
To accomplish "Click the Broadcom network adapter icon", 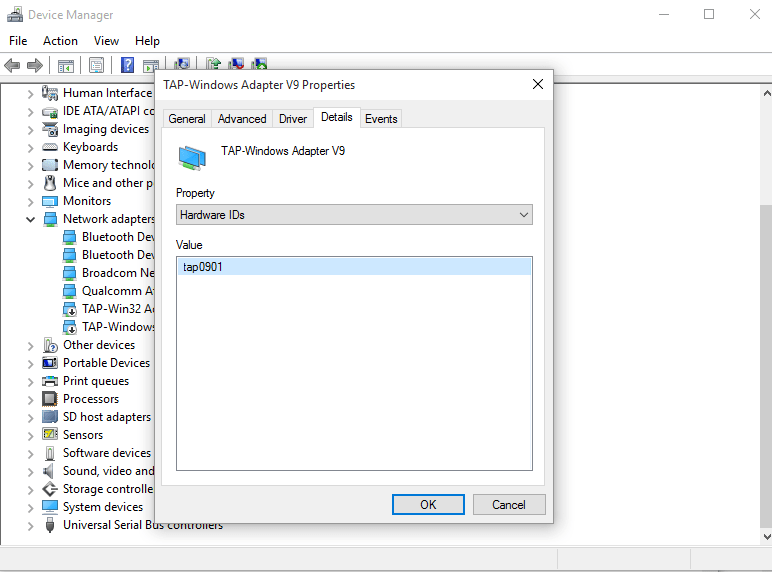I will (70, 273).
